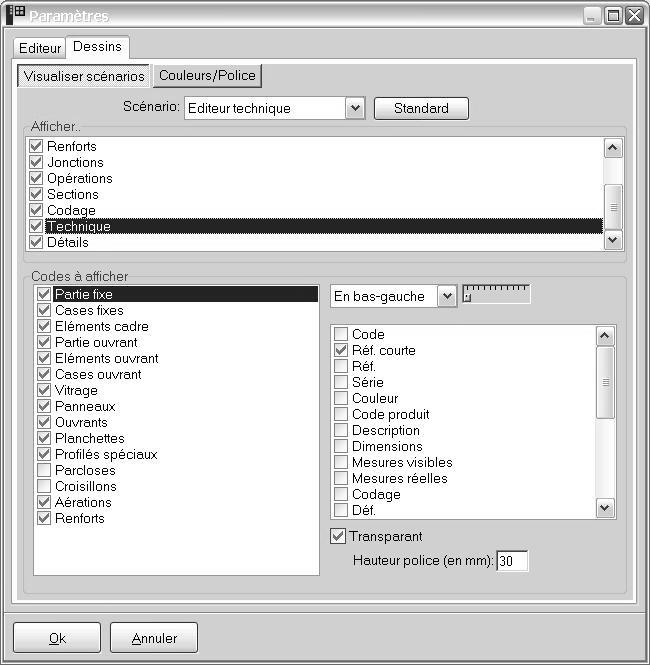Toggle the Partie fixe checkbox
650x665 pixels.
tap(44, 294)
